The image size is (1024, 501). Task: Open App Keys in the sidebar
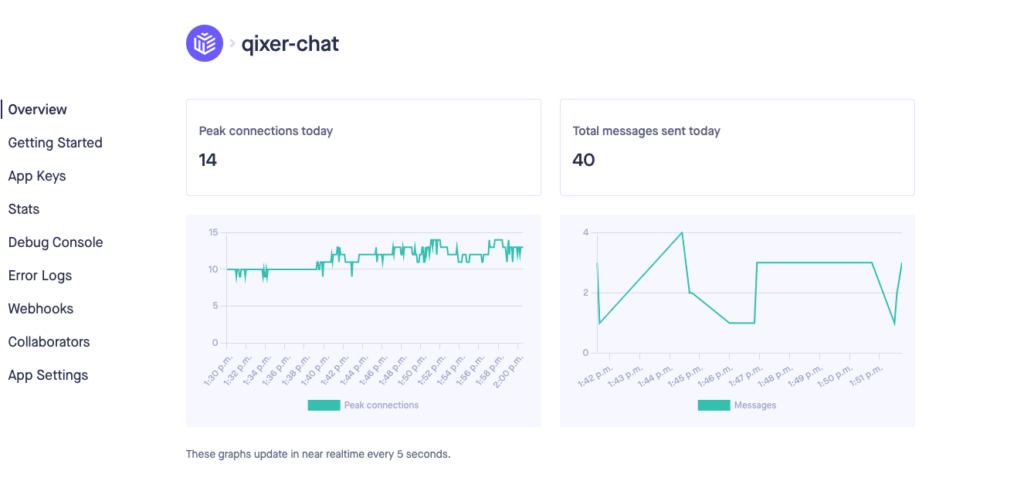click(37, 176)
